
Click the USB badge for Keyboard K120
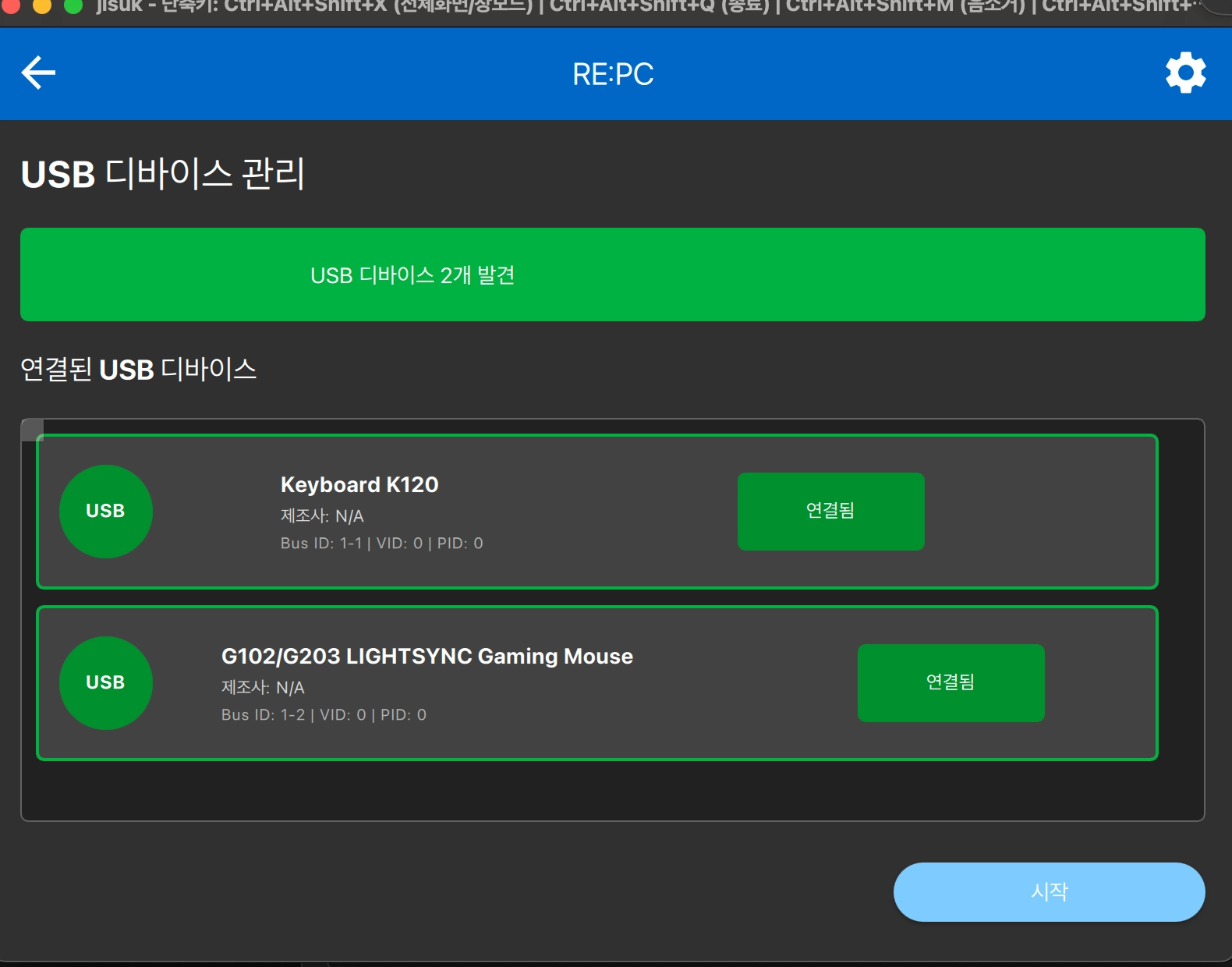tap(106, 512)
